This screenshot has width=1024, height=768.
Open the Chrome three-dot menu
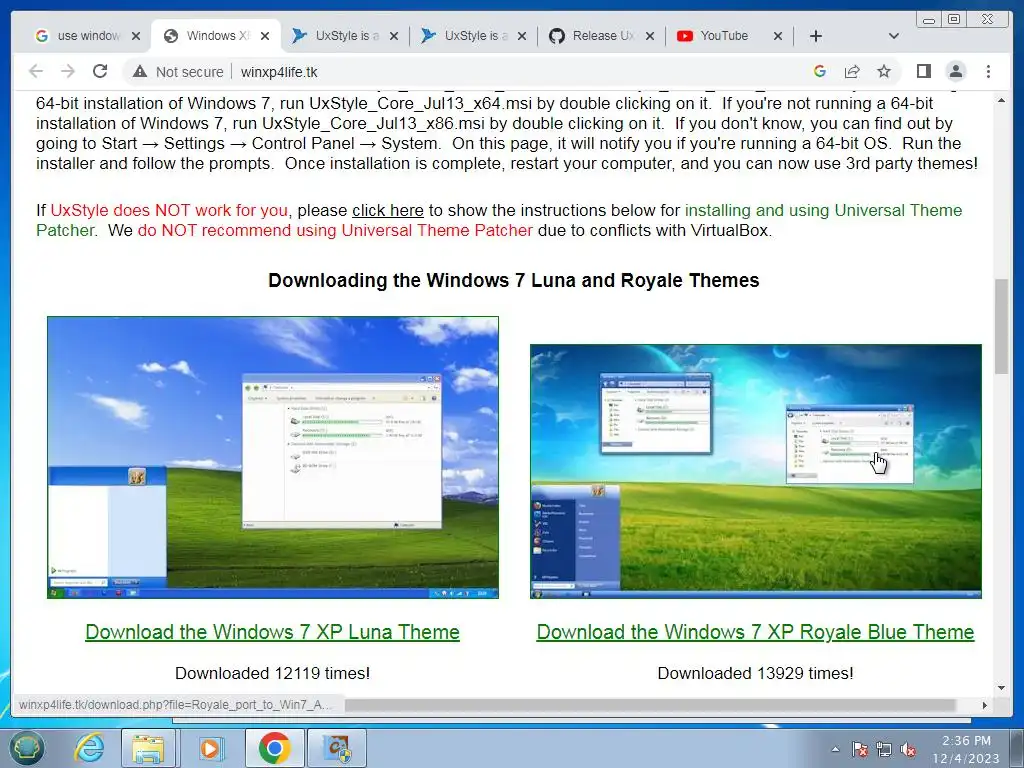point(988,71)
